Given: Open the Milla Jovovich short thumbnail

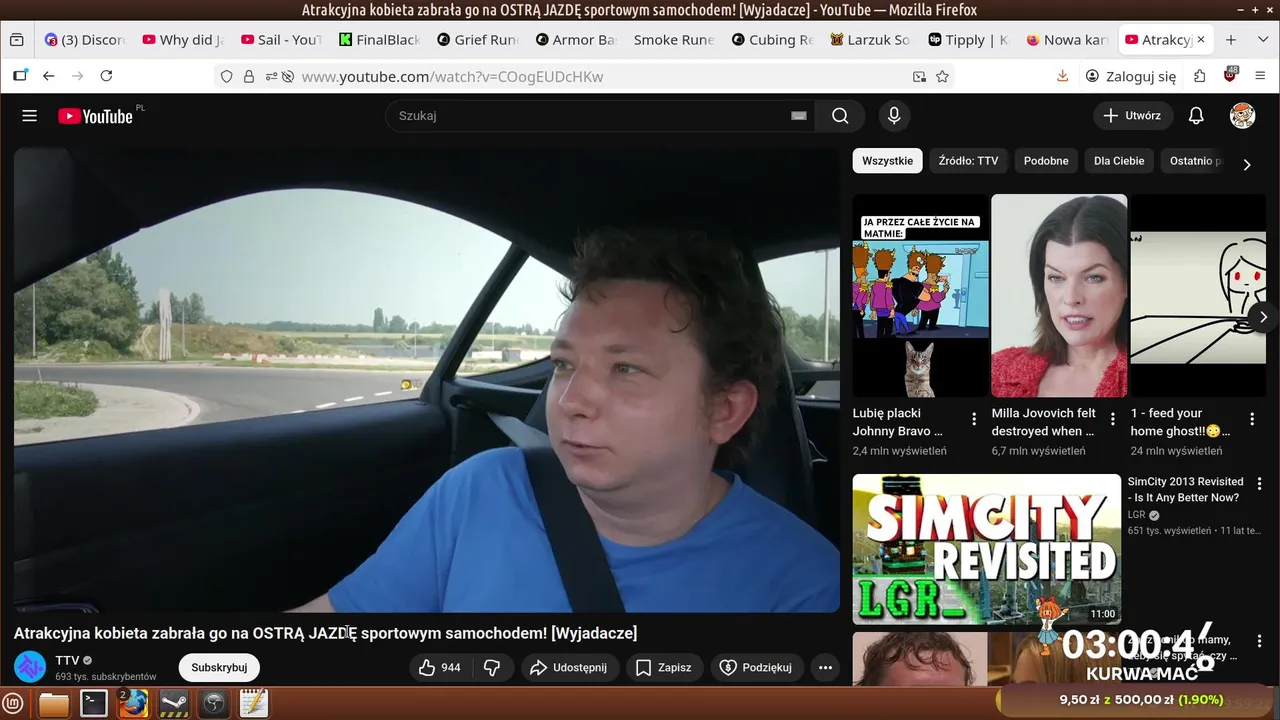Looking at the screenshot, I should 1059,296.
